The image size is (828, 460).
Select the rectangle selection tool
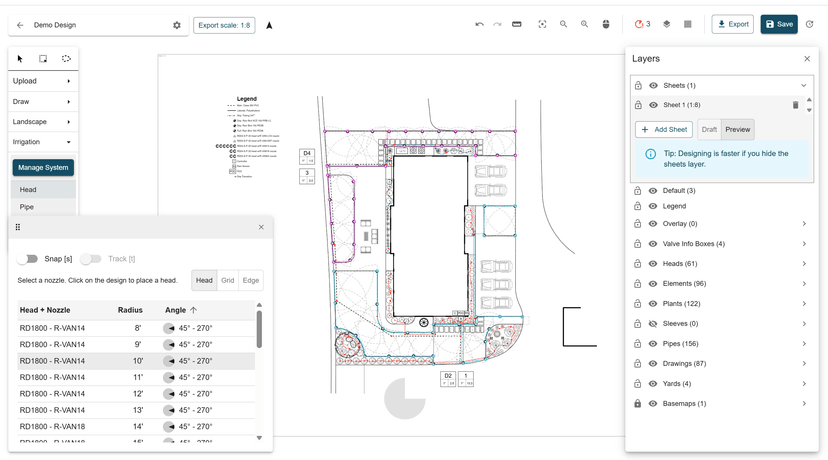pyautogui.click(x=43, y=59)
